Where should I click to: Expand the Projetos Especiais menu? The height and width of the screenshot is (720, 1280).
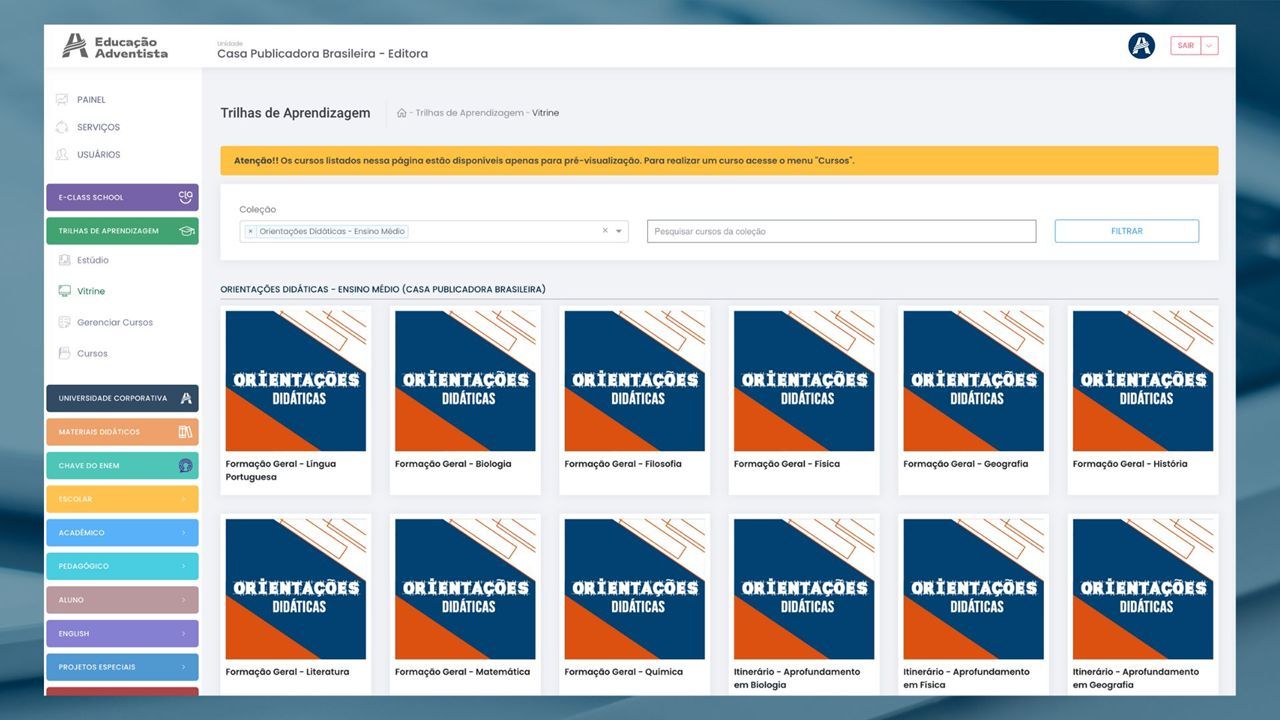point(122,667)
